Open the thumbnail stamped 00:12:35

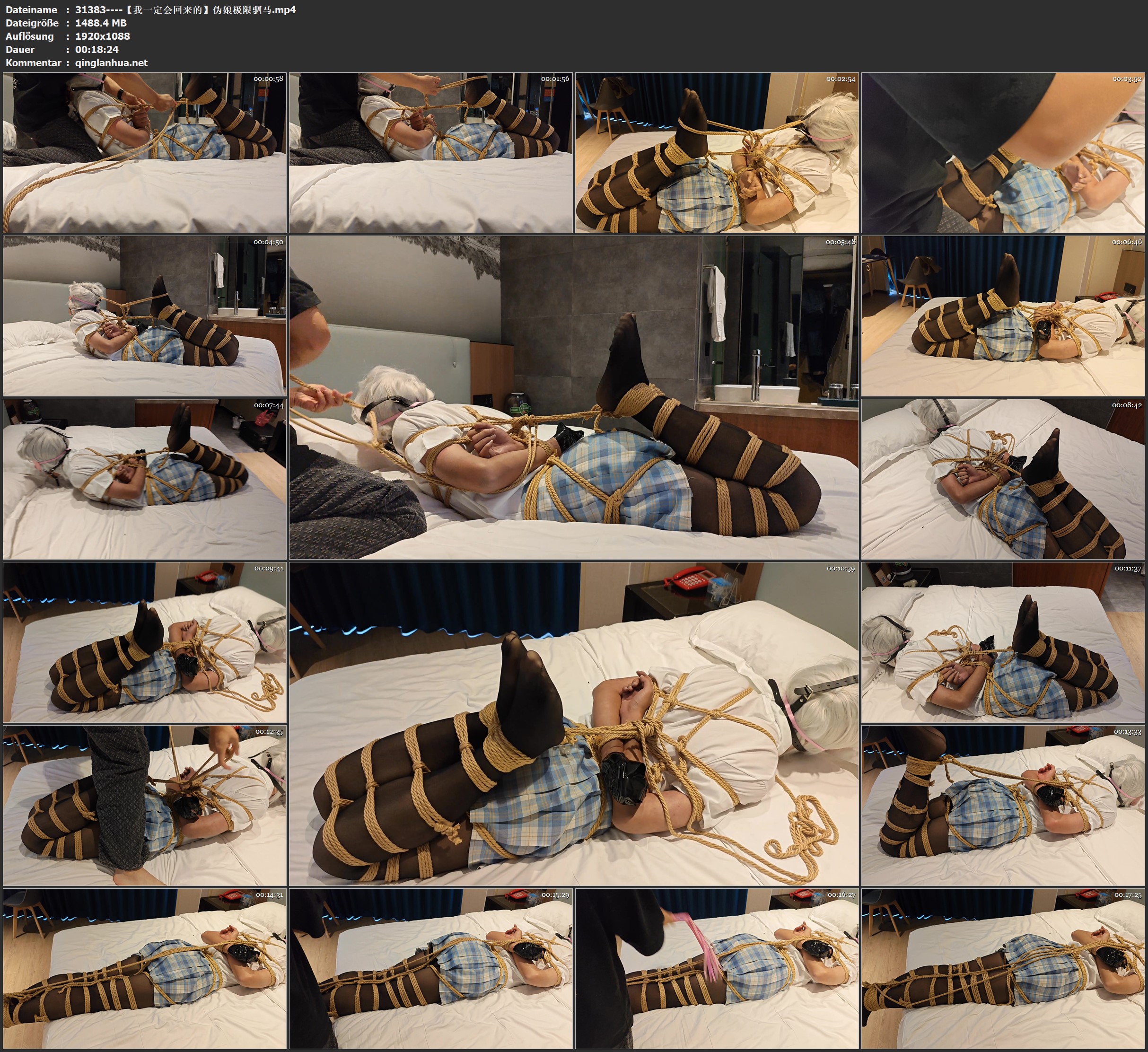[x=145, y=806]
